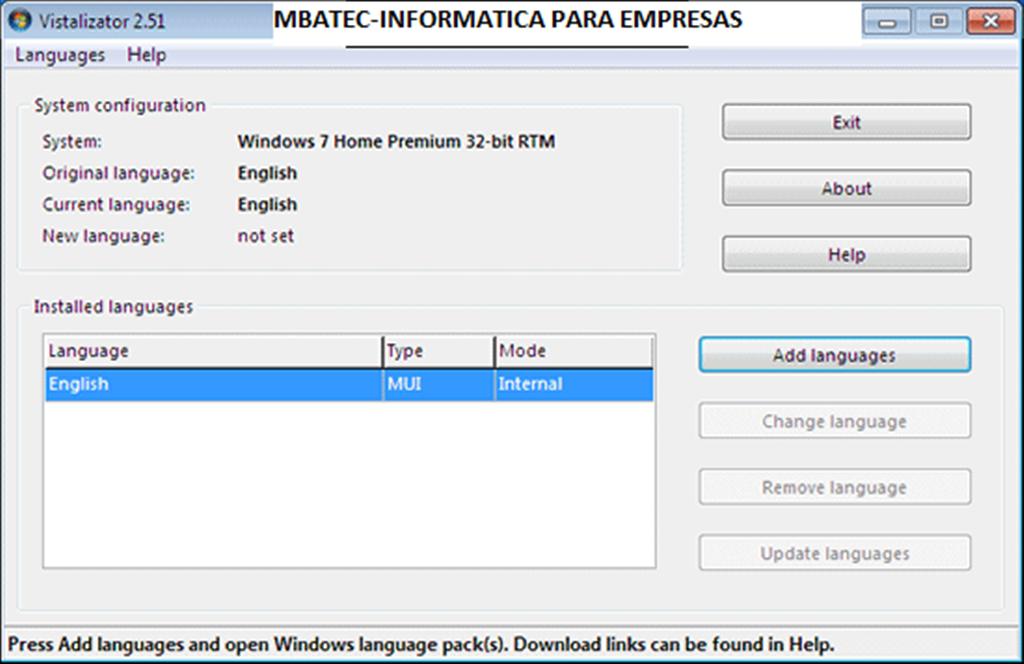Click the status bar instruction text
Image resolution: width=1024 pixels, height=664 pixels.
click(420, 644)
